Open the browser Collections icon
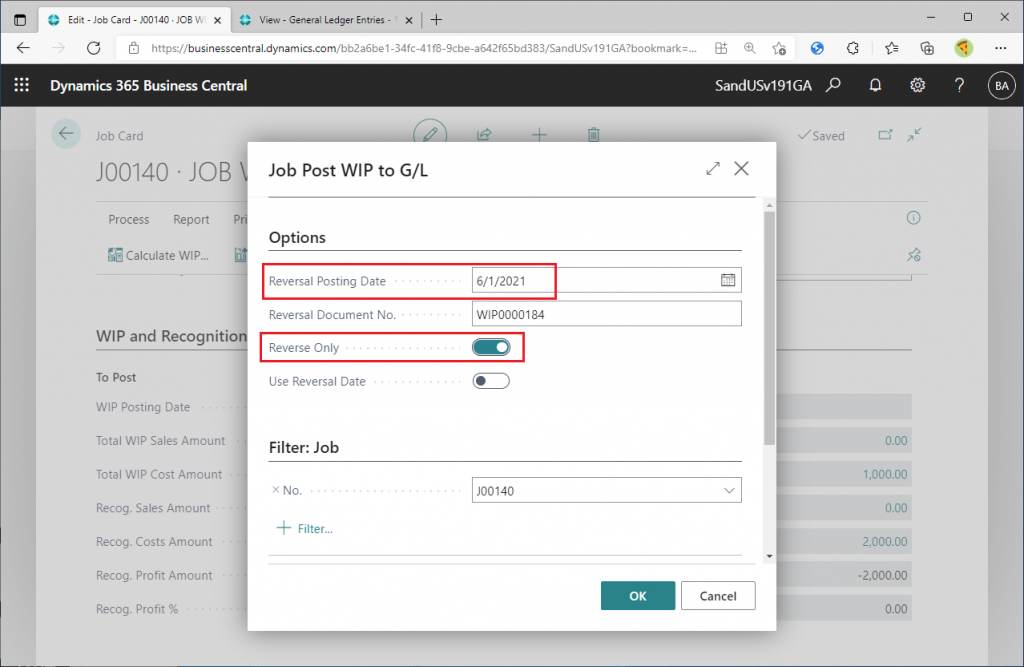Image resolution: width=1024 pixels, height=667 pixels. click(x=927, y=48)
